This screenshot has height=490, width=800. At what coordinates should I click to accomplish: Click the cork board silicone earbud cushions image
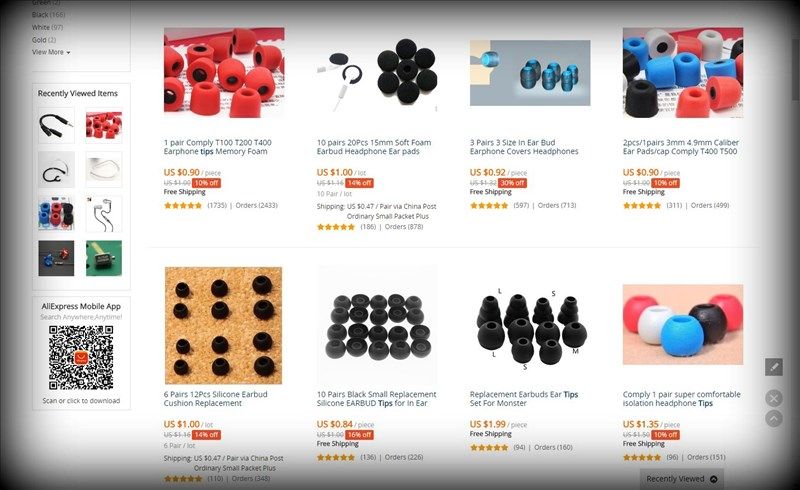point(223,325)
